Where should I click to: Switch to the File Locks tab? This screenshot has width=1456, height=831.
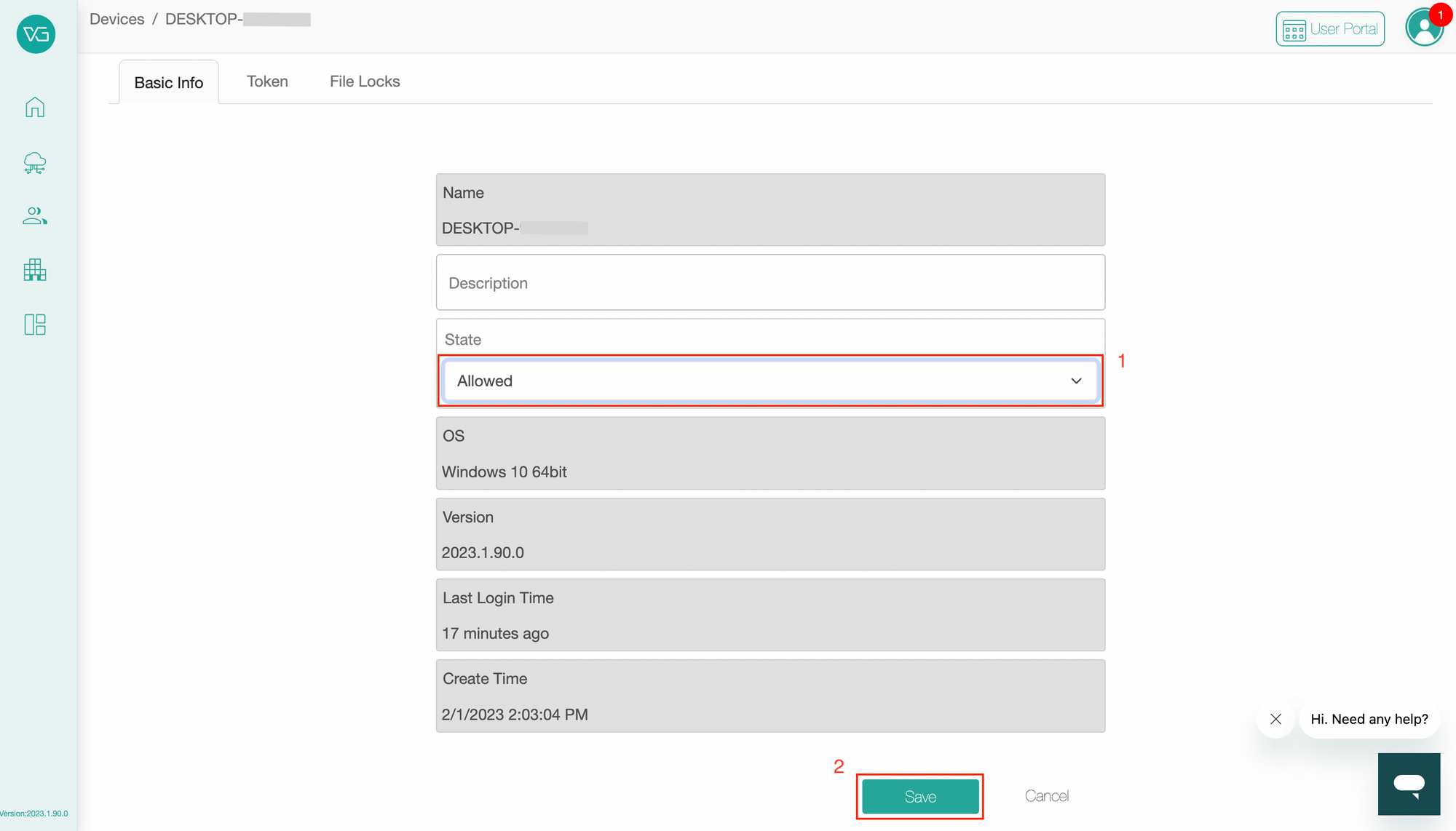tap(365, 81)
